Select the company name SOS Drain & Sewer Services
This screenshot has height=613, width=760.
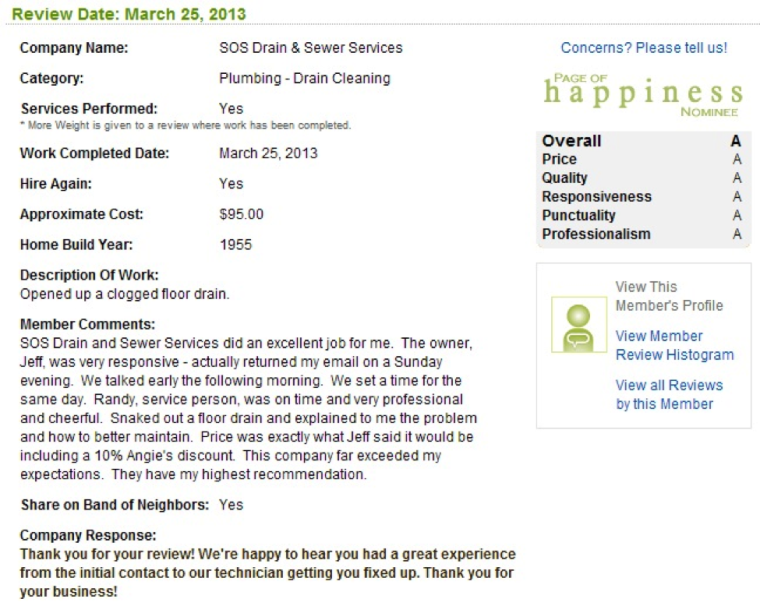point(311,47)
